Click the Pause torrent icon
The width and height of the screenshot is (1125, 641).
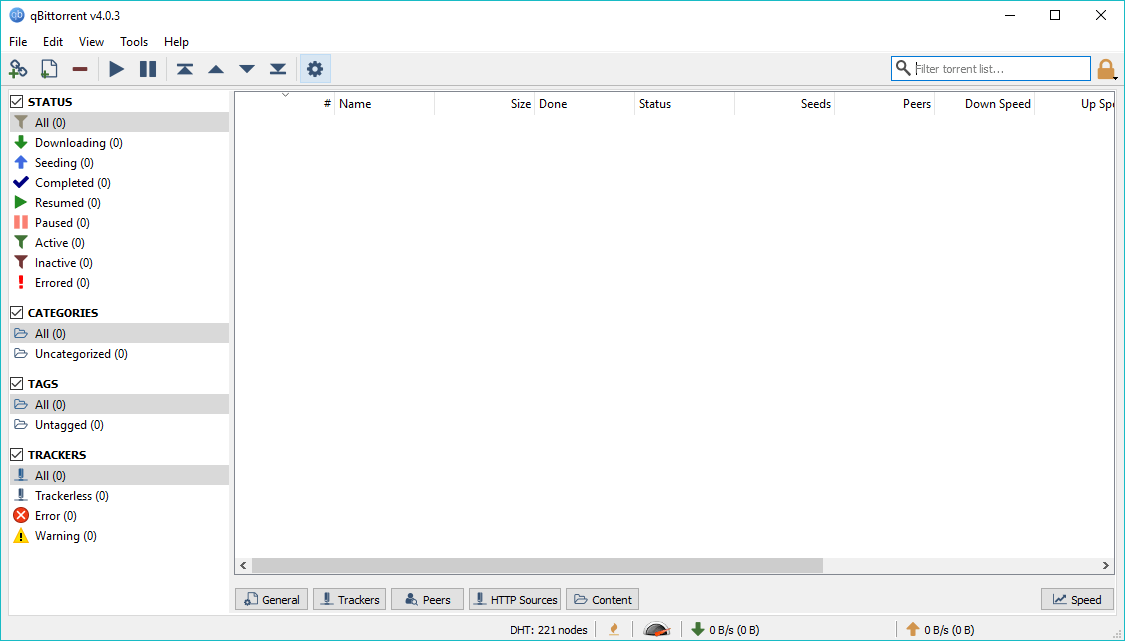click(x=148, y=68)
